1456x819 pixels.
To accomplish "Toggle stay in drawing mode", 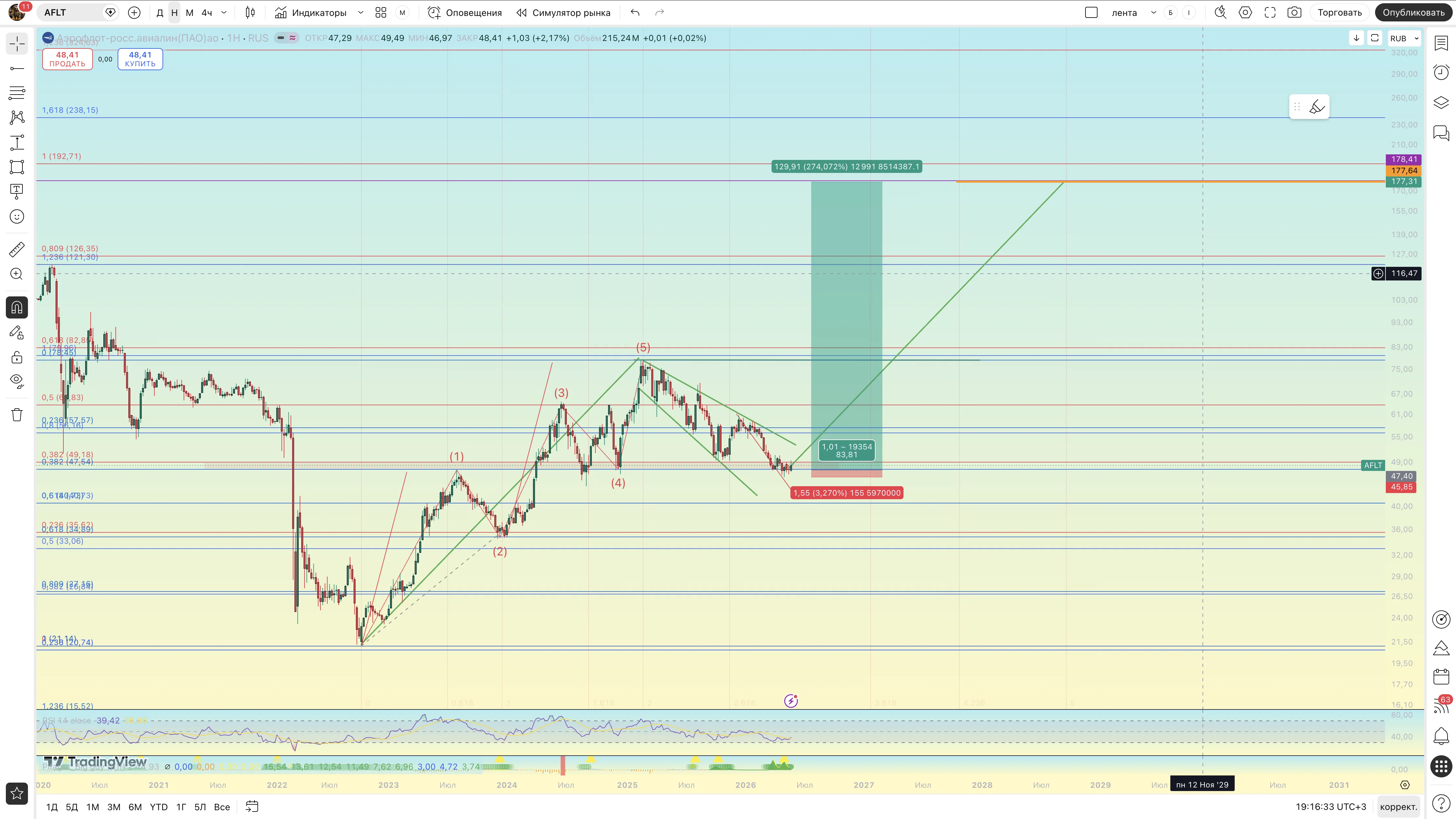I will (x=17, y=332).
